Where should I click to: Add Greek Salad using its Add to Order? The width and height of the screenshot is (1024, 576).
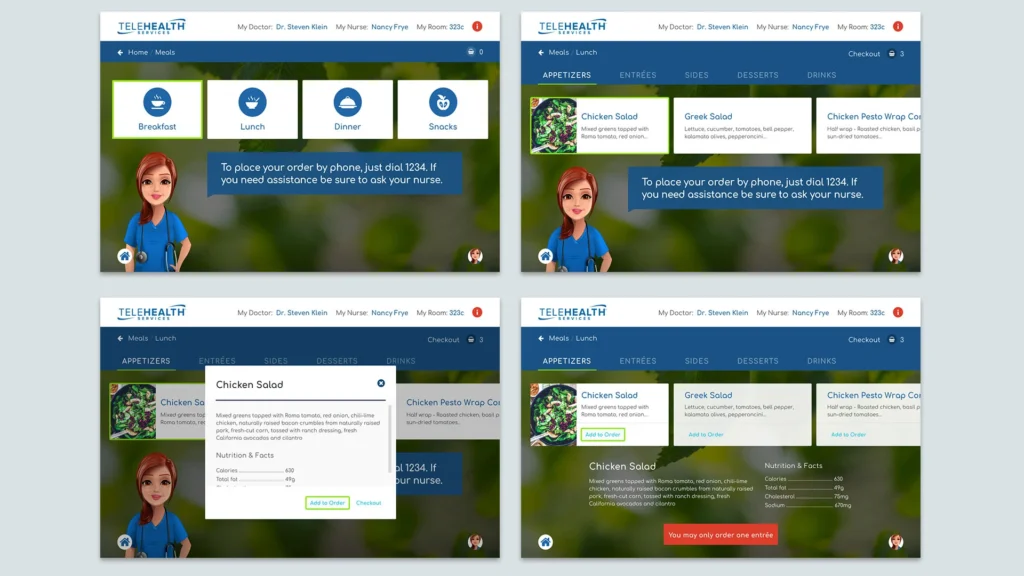click(706, 435)
